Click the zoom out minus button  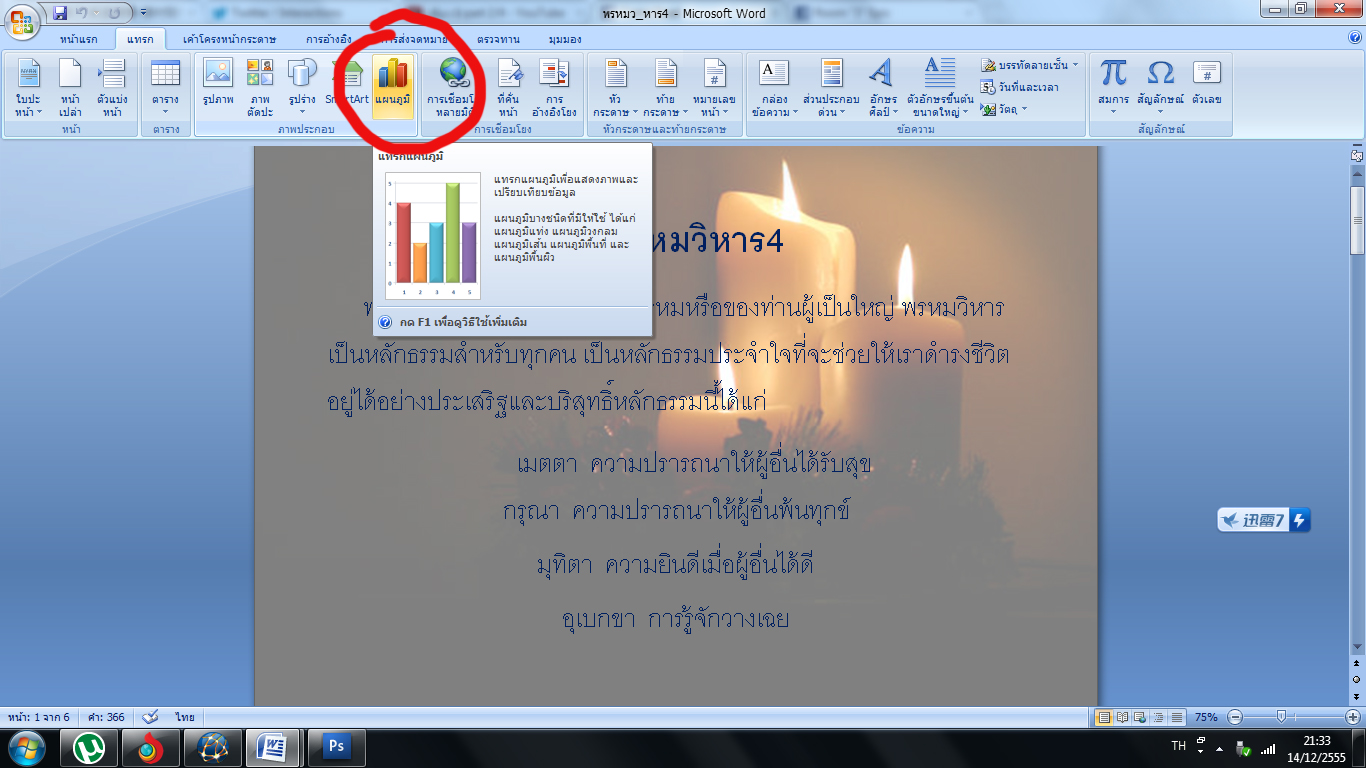[1236, 717]
